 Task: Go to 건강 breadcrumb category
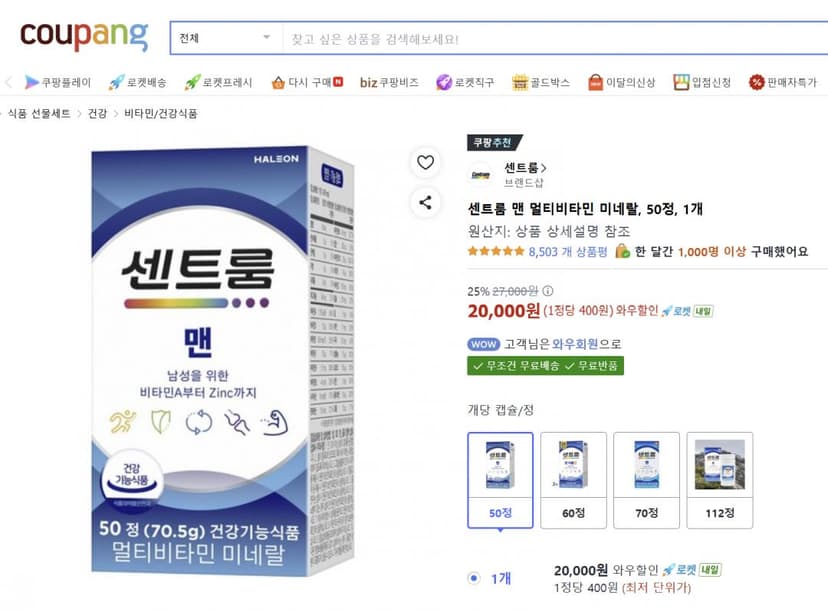(97, 114)
